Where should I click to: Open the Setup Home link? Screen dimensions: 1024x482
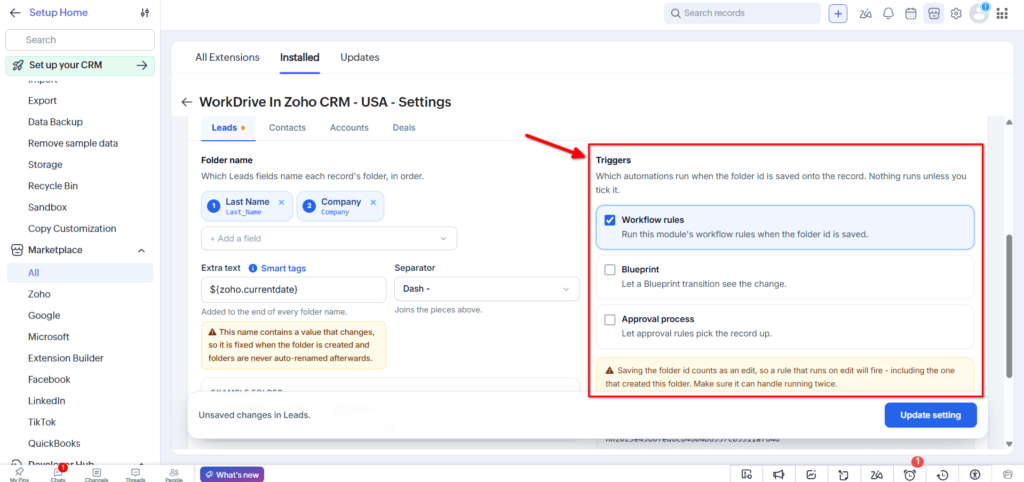click(58, 13)
